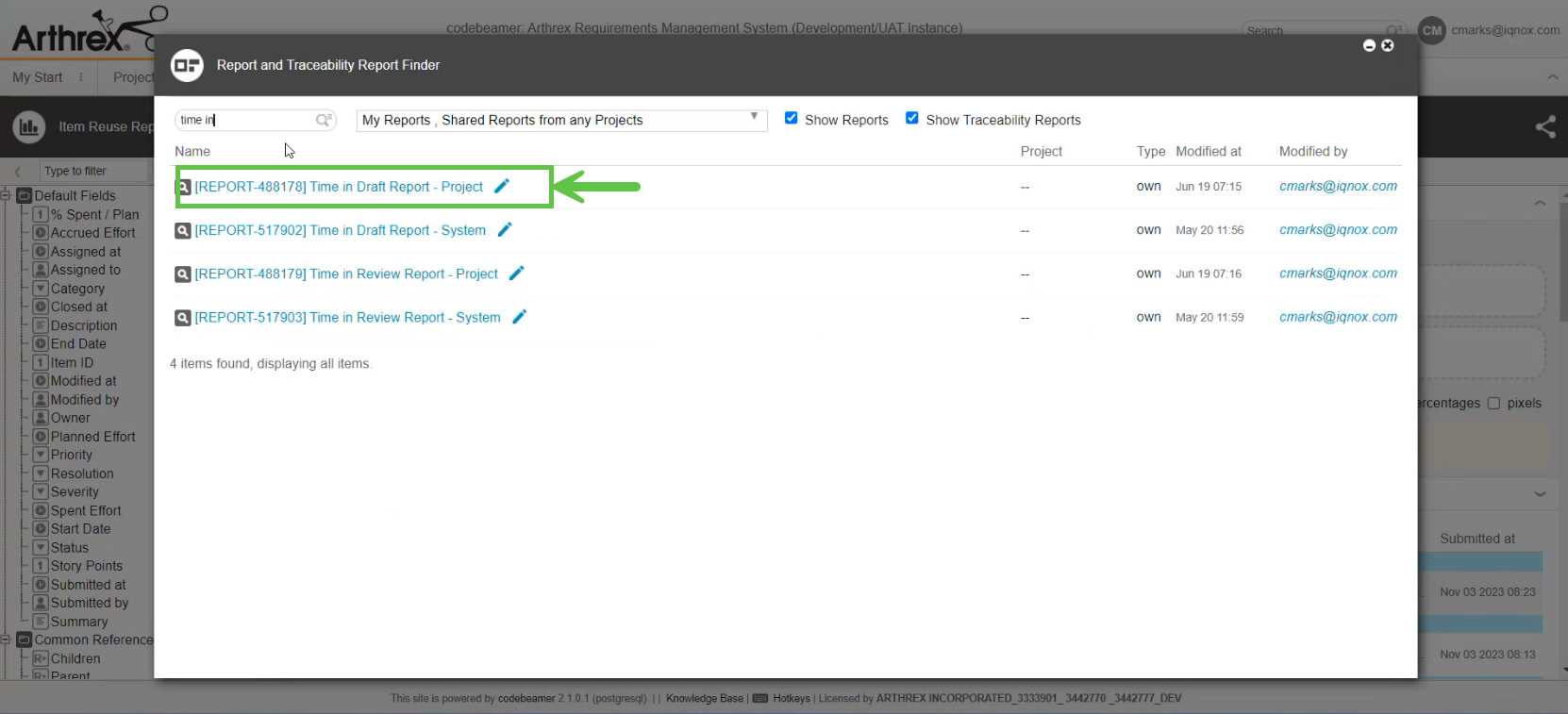Click pencil edit icon for Time in Draft Report - System
The image size is (1568, 714).
(x=505, y=229)
